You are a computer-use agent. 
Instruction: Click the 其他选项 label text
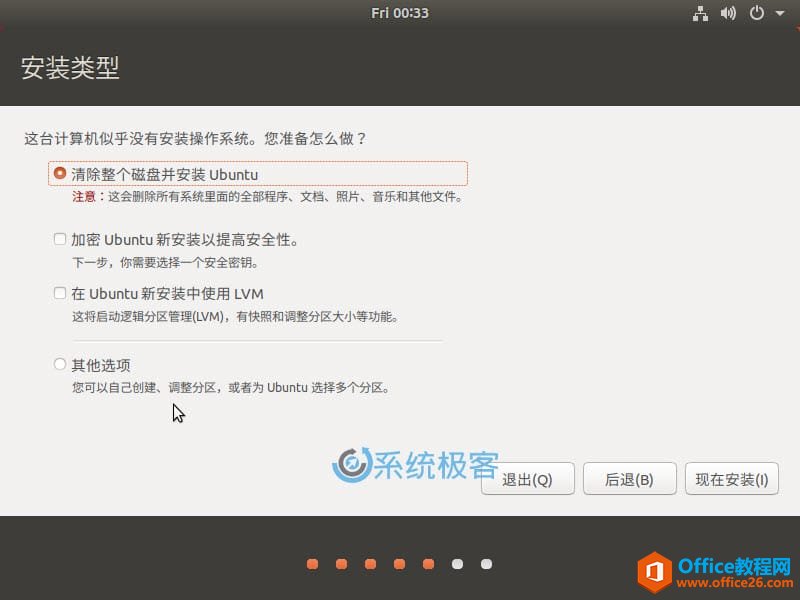101,365
